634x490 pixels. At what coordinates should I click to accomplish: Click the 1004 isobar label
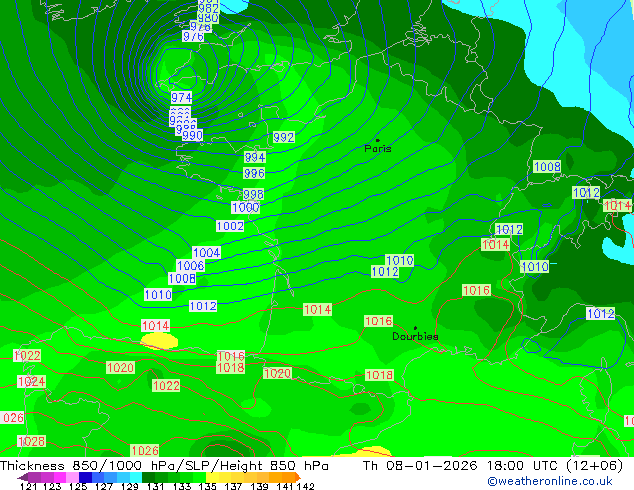(206, 253)
